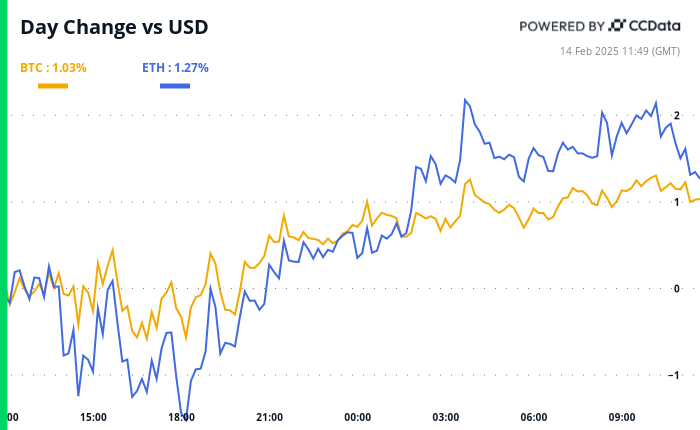Select the 09:00 x-axis label
700x430 pixels.
[621, 416]
